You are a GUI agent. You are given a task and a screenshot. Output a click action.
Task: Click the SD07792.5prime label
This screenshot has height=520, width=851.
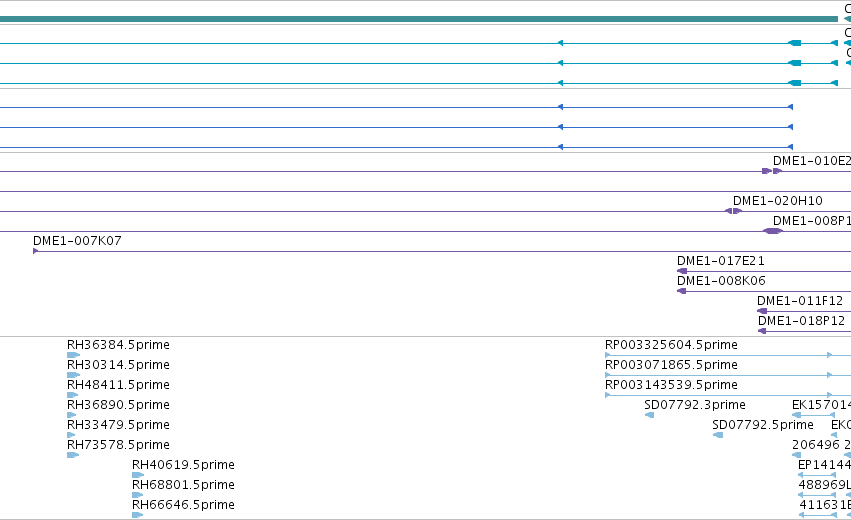coord(763,425)
